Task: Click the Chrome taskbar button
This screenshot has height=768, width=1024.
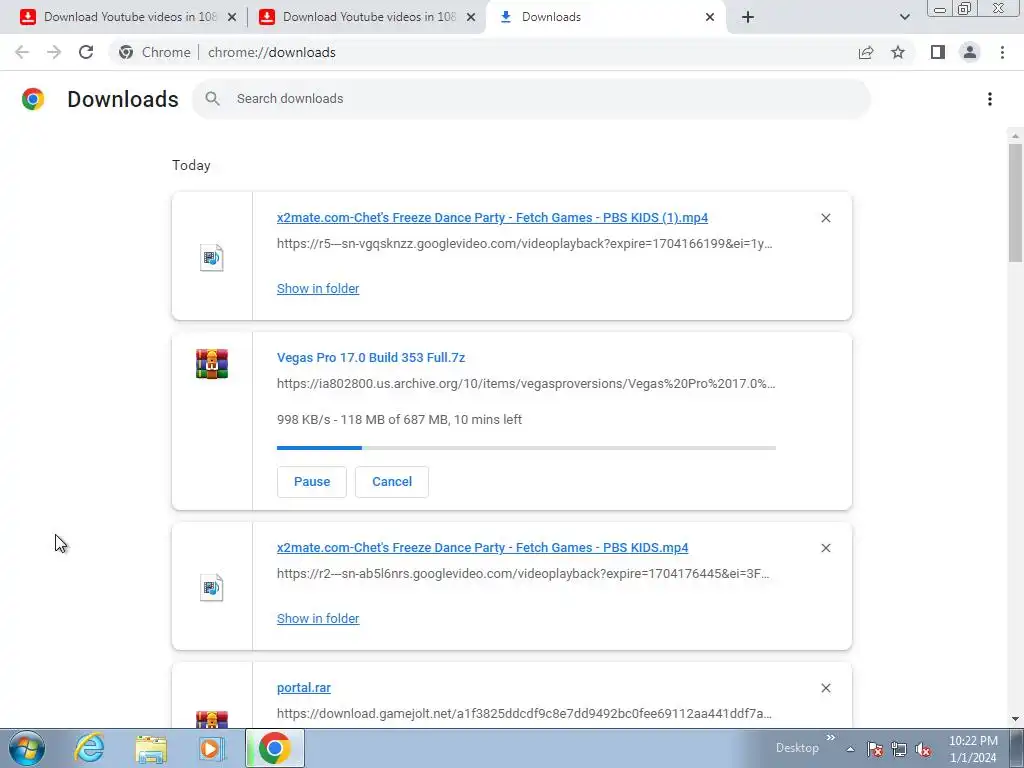Action: coord(274,748)
